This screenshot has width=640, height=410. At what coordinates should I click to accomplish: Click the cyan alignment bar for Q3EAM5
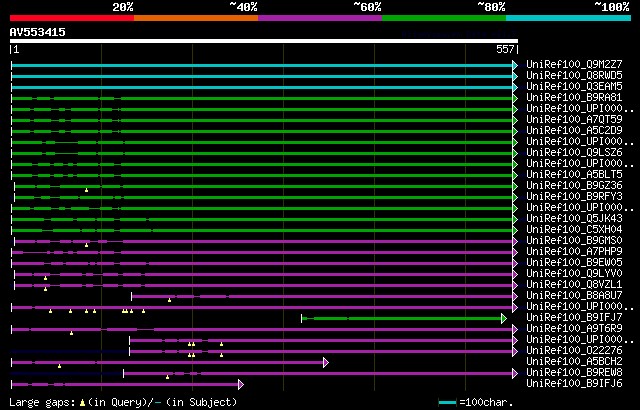pyautogui.click(x=262, y=87)
